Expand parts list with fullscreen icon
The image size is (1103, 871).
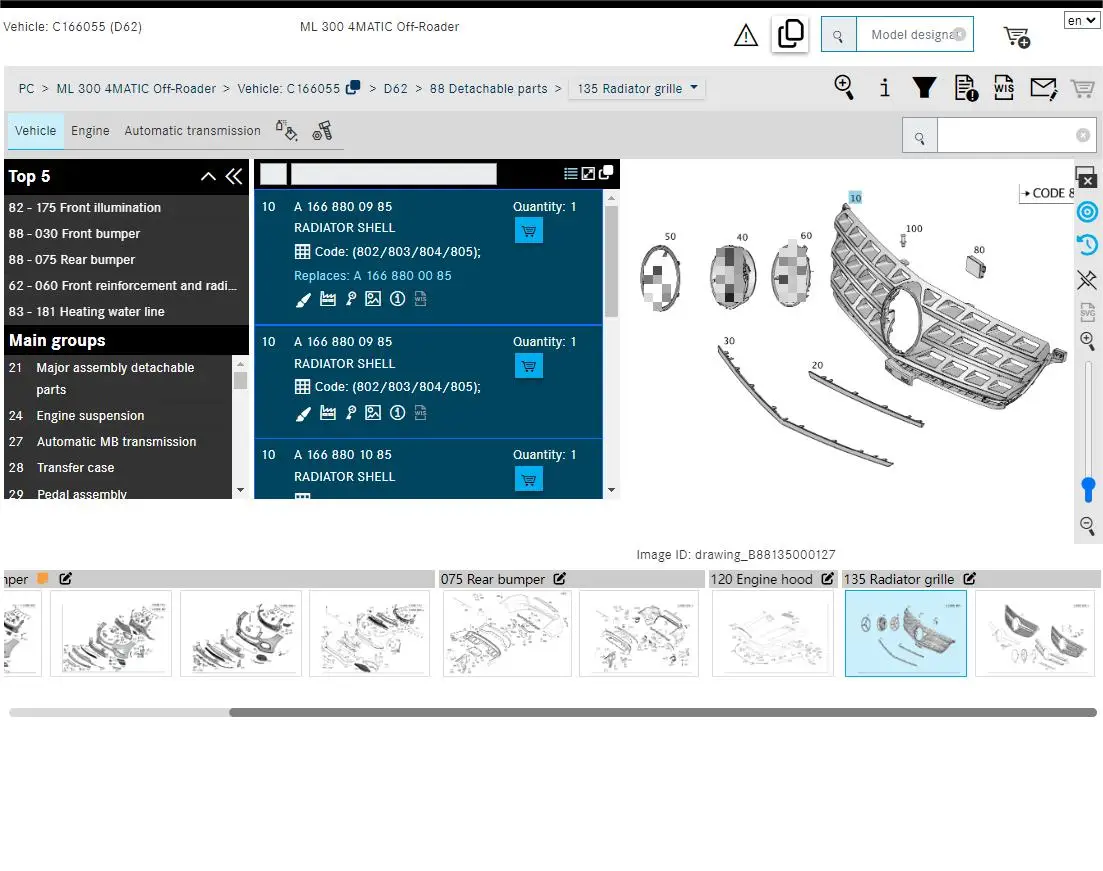click(x=588, y=173)
